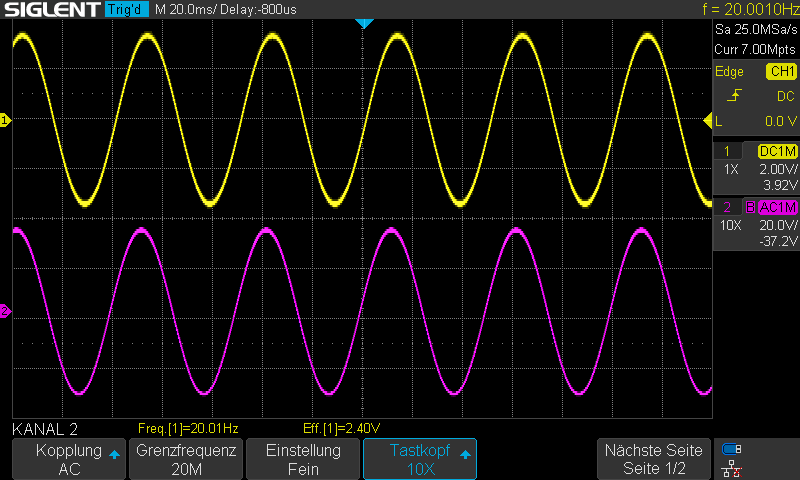Click the Trig'd status indicator
This screenshot has width=800, height=480.
127,9
